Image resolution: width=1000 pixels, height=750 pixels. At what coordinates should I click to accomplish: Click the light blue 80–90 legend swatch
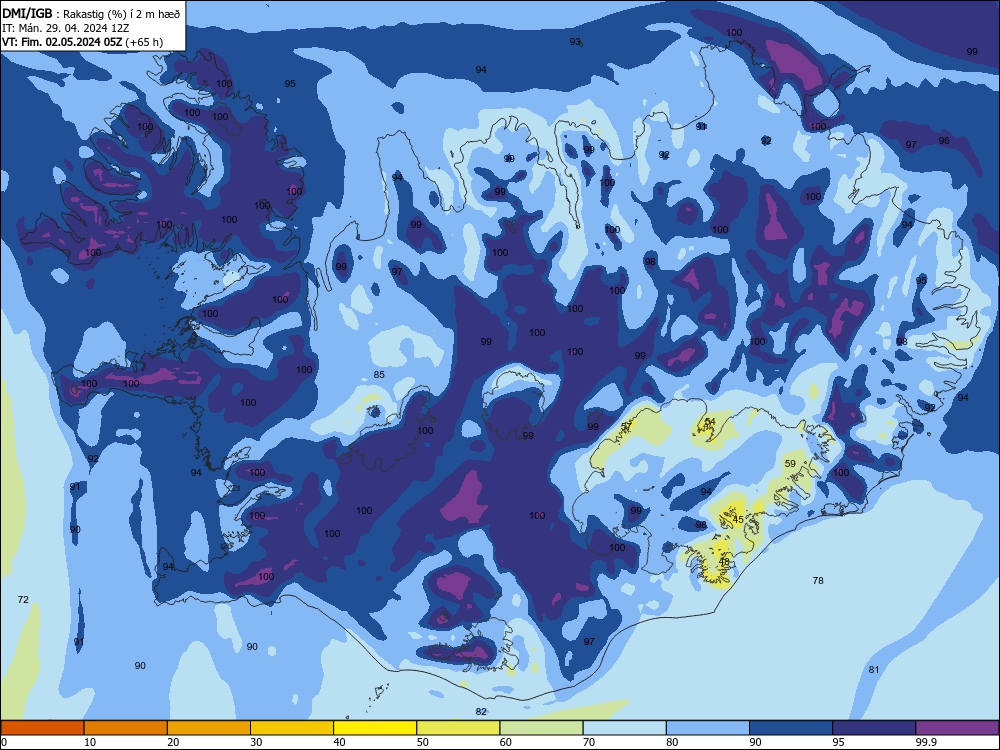click(708, 728)
